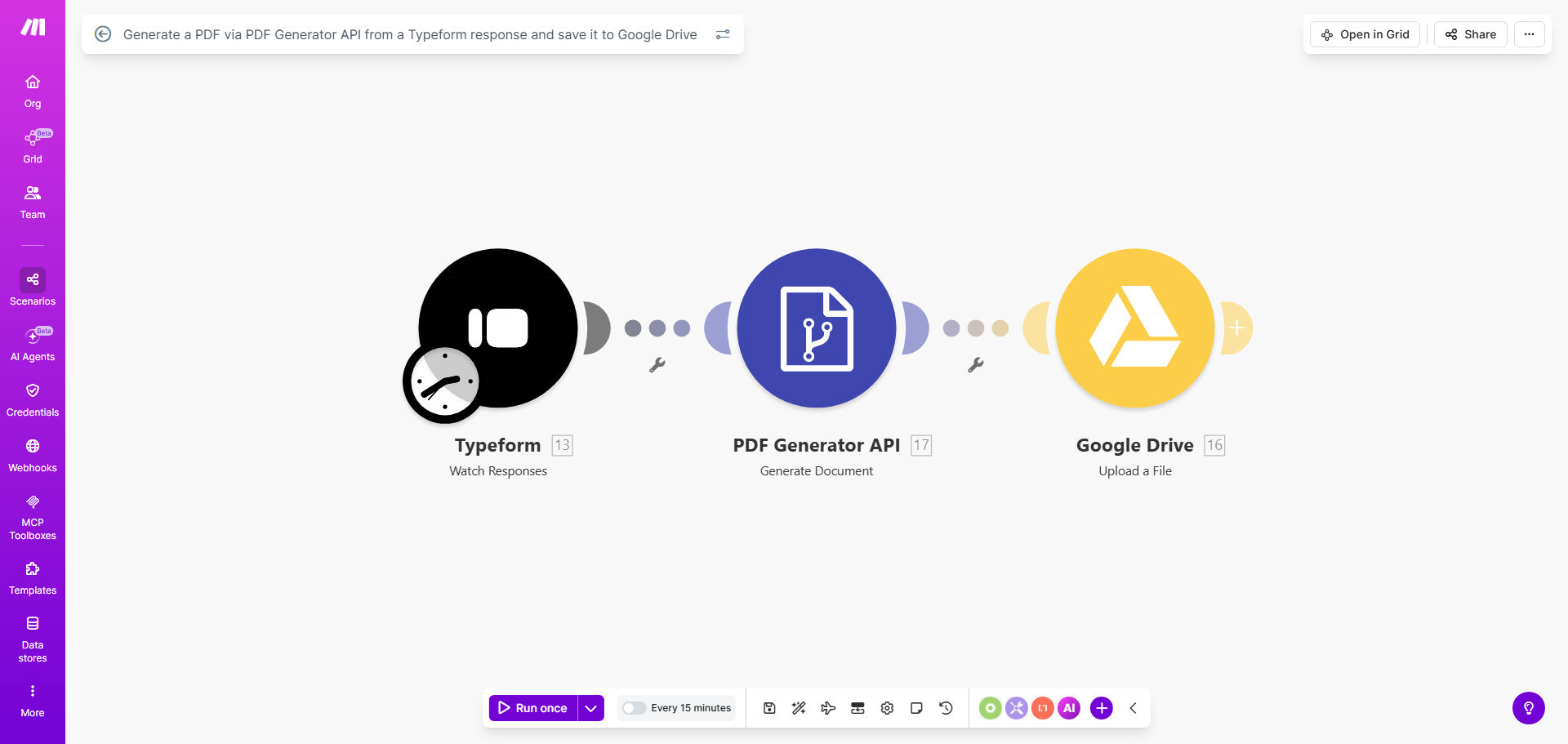
Task: Open scenario inputs and outputs icon
Action: (x=857, y=708)
